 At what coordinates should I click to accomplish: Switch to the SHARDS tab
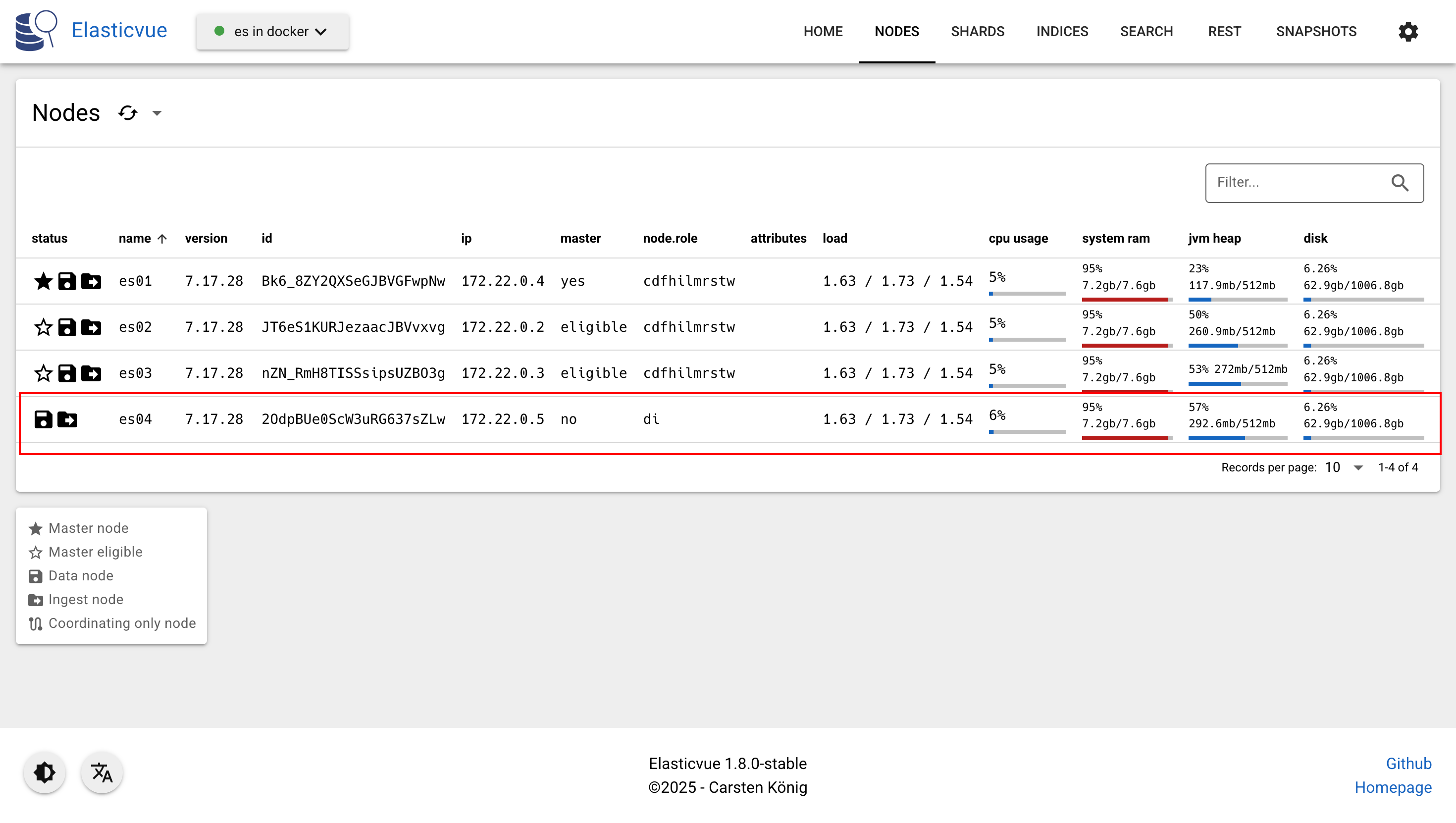[x=977, y=32]
